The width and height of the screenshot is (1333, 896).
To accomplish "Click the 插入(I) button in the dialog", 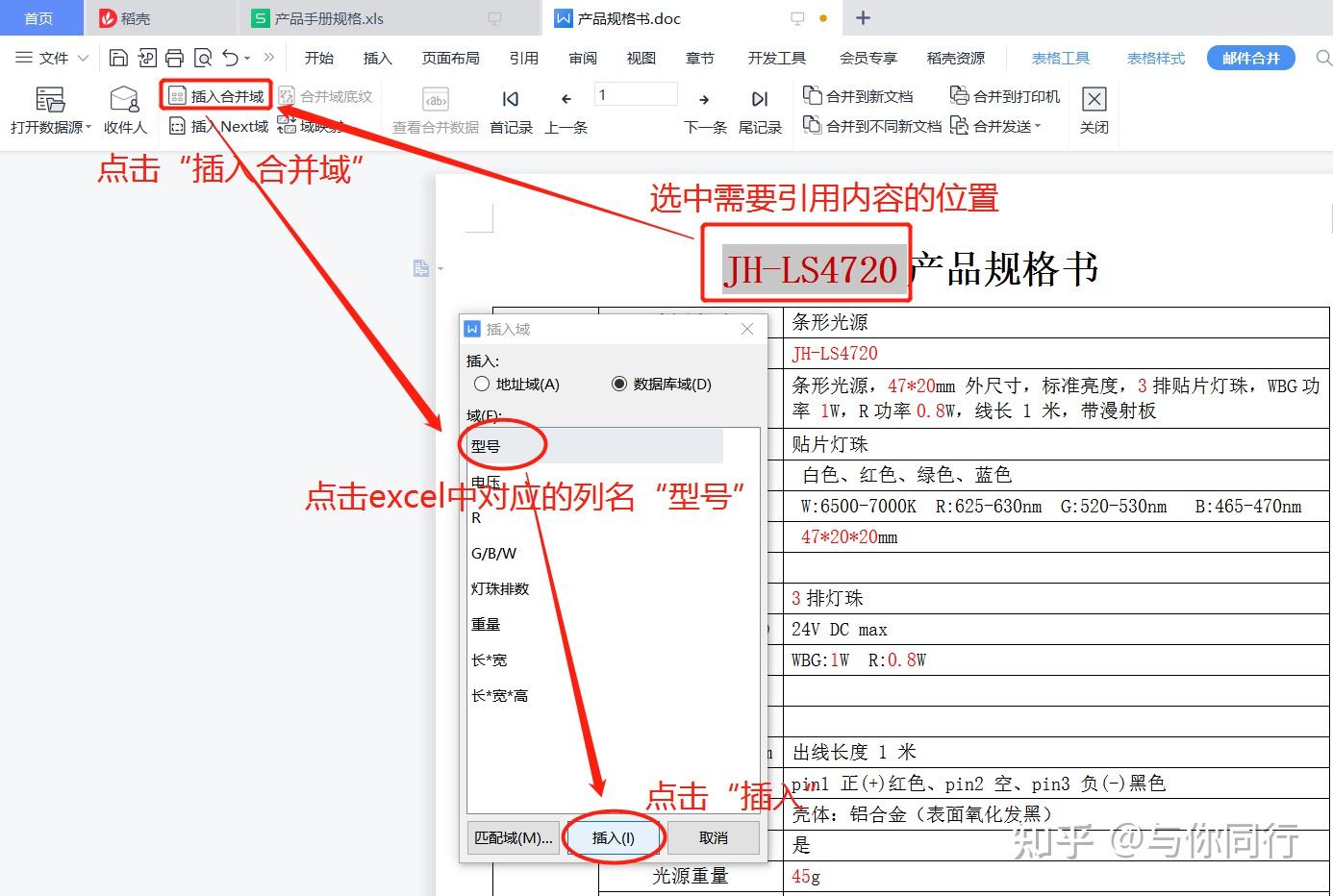I will (x=615, y=837).
